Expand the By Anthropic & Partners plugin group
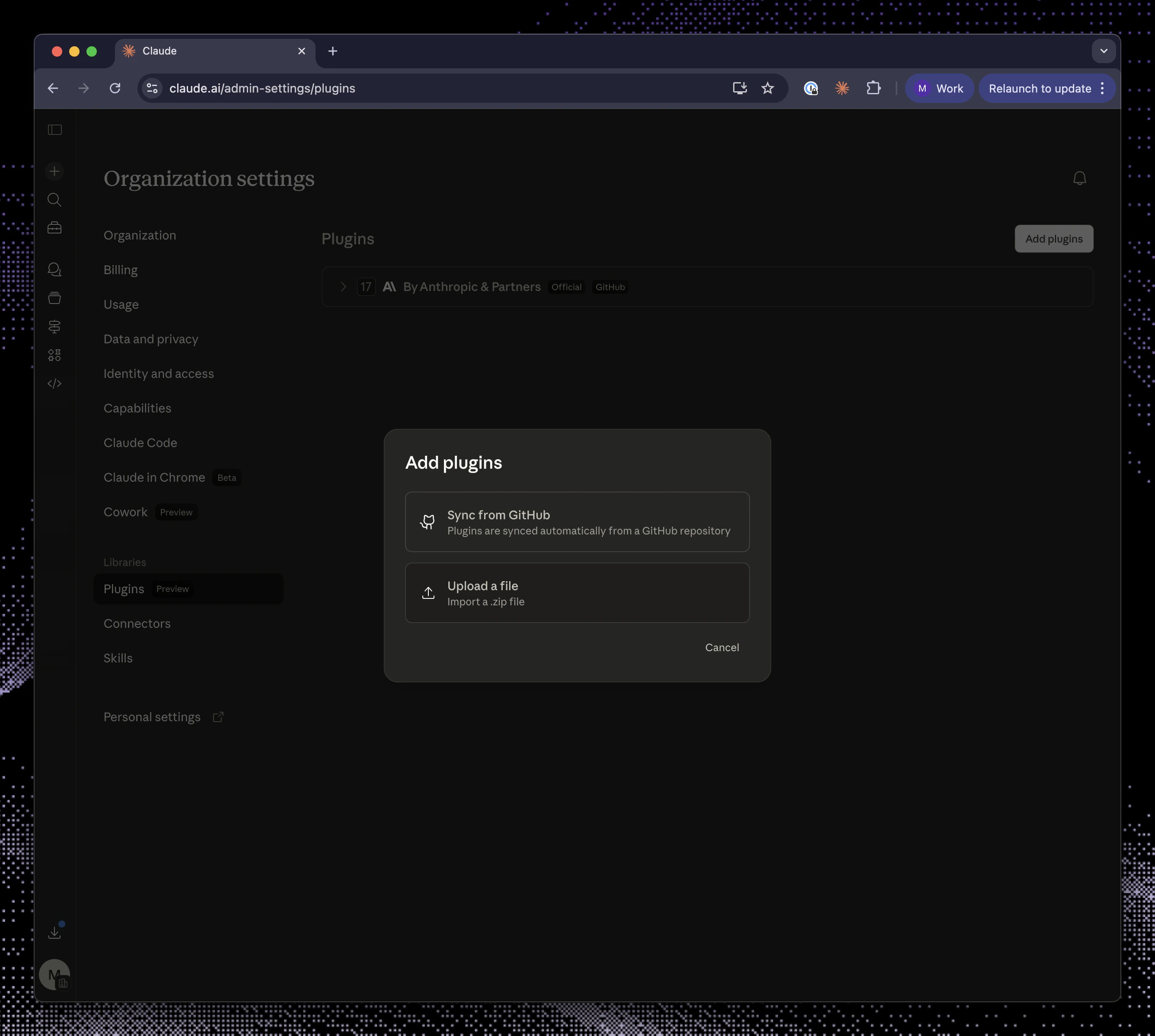 point(343,287)
